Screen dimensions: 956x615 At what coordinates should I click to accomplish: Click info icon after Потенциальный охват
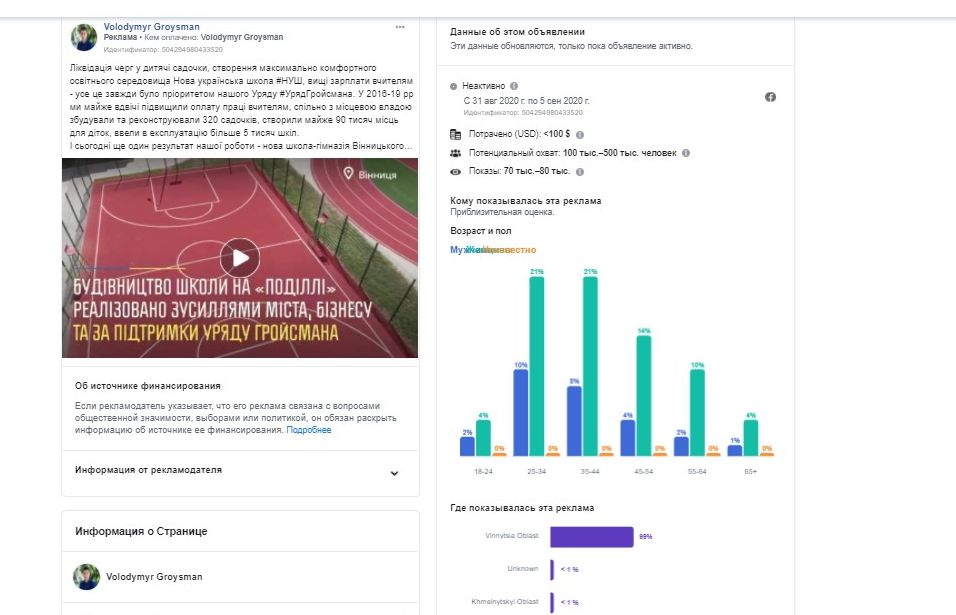click(x=685, y=153)
